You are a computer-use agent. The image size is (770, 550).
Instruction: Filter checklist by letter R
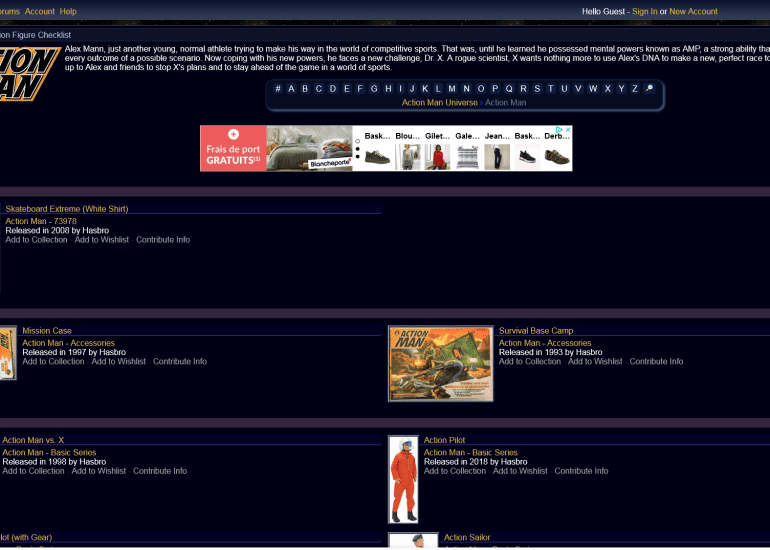[523, 89]
